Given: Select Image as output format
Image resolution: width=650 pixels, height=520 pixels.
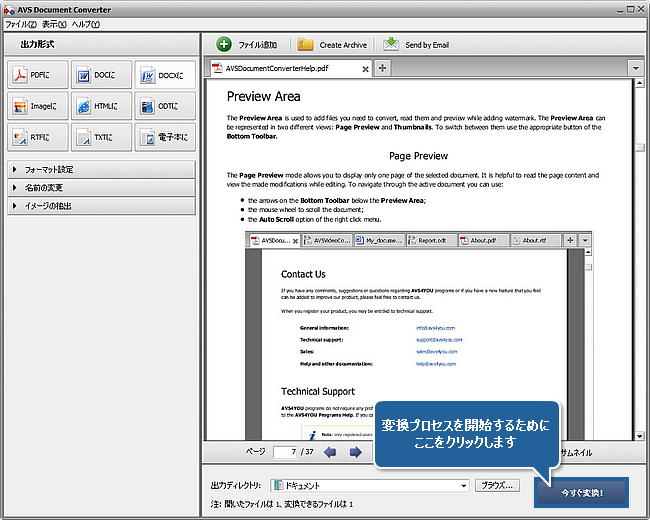Looking at the screenshot, I should coord(38,106).
